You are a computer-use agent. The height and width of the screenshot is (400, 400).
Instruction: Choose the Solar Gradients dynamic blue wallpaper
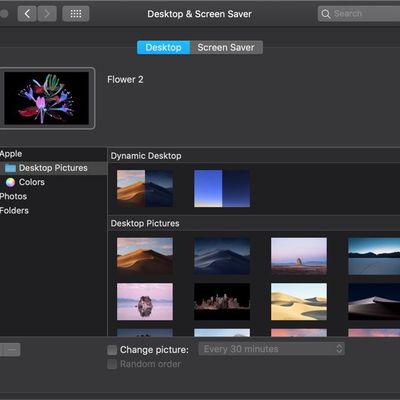(222, 188)
